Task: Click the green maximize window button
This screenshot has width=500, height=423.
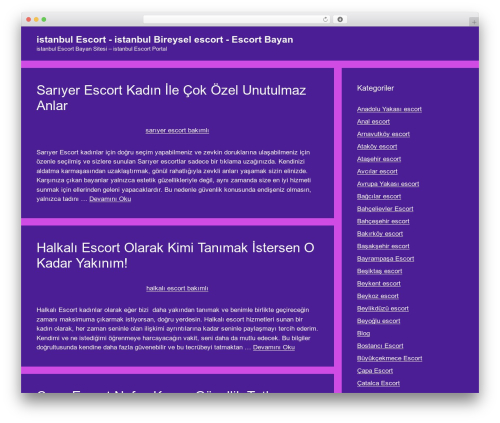Action: [44, 20]
